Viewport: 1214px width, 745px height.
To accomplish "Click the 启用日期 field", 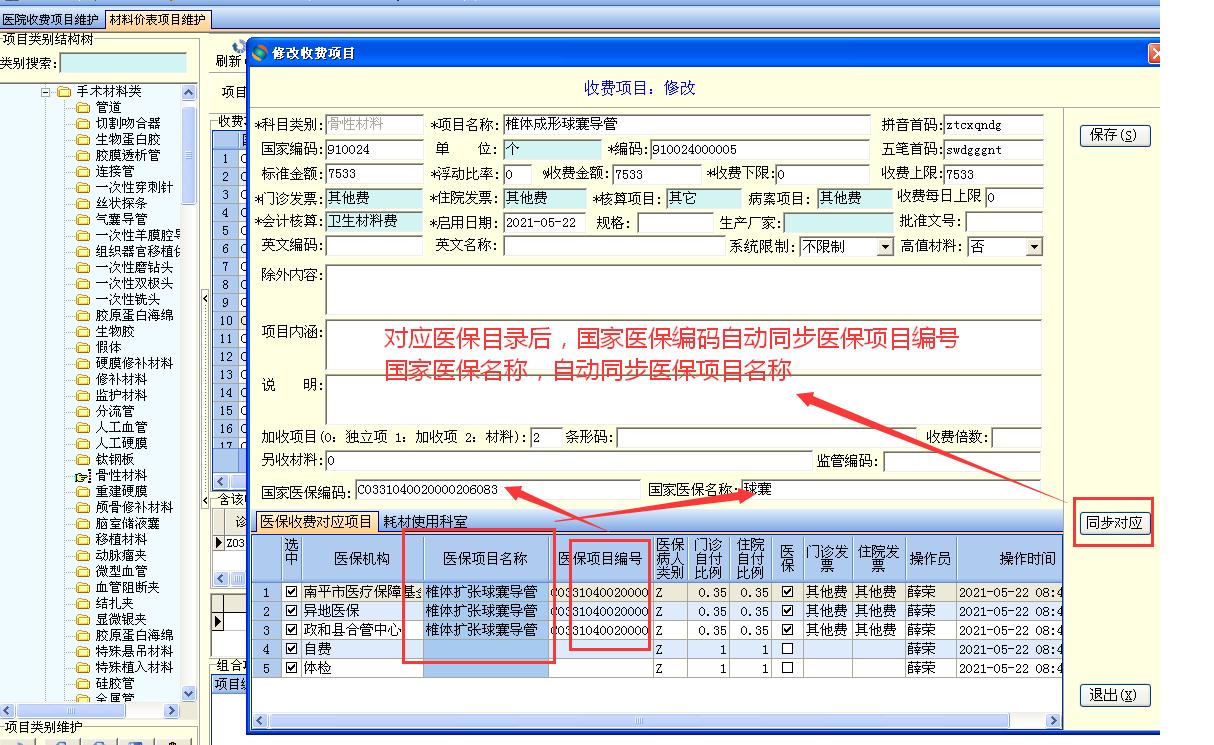I will coord(545,222).
